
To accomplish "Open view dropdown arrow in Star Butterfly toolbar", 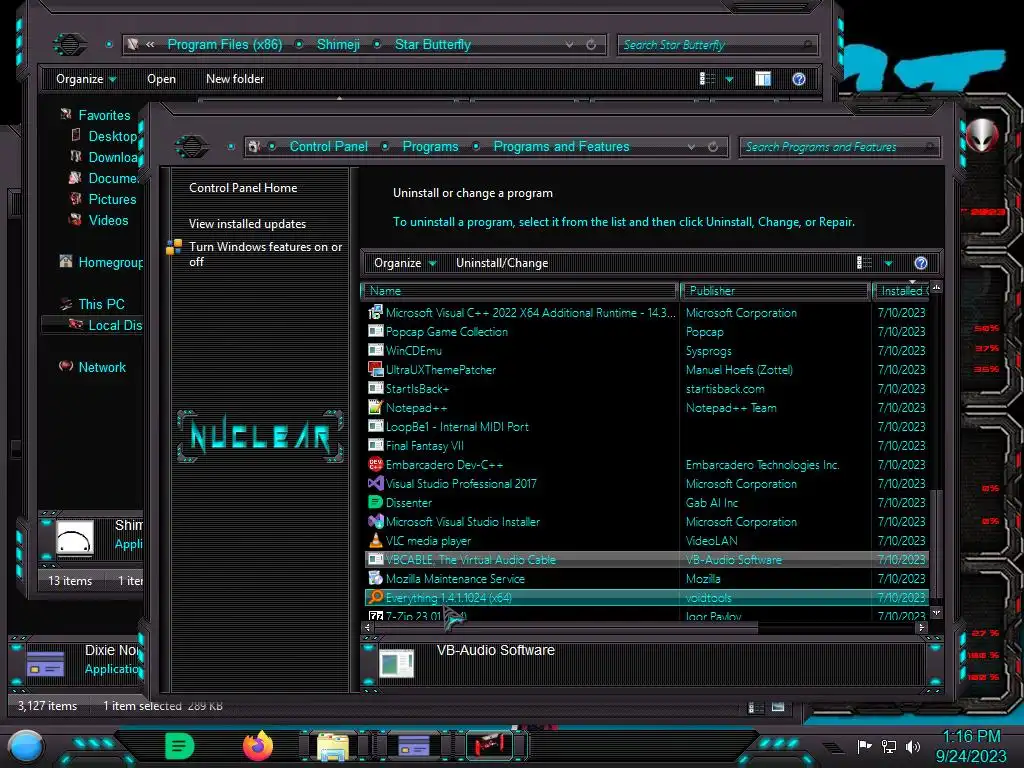I will pyautogui.click(x=729, y=80).
